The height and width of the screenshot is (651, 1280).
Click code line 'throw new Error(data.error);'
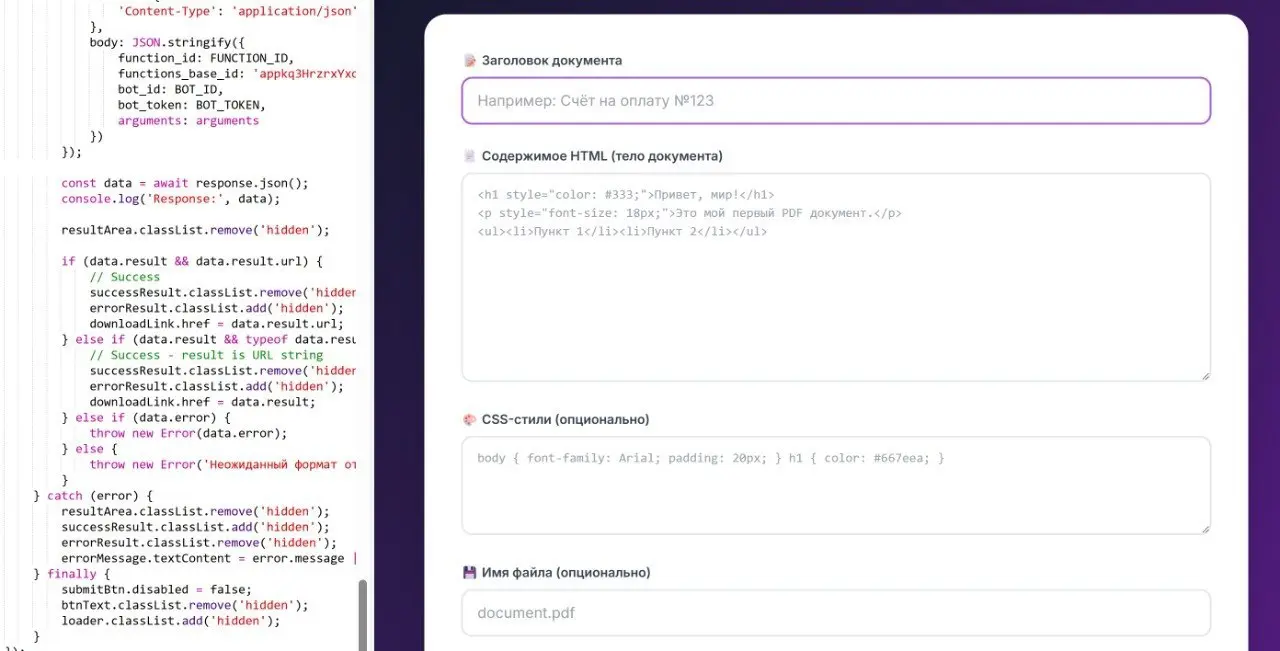pyautogui.click(x=188, y=433)
